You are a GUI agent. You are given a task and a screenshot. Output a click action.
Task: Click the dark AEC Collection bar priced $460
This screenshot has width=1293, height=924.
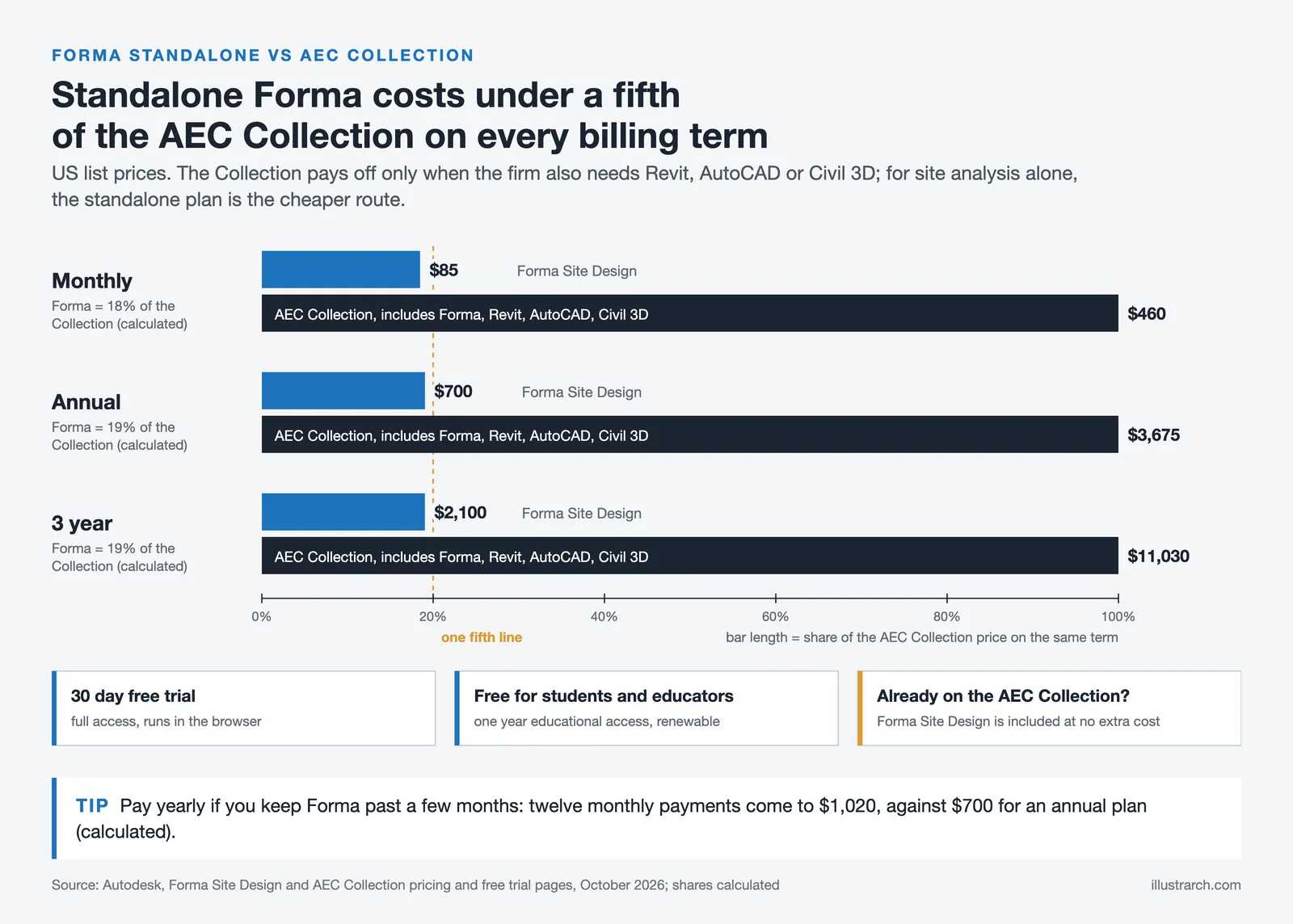[690, 313]
